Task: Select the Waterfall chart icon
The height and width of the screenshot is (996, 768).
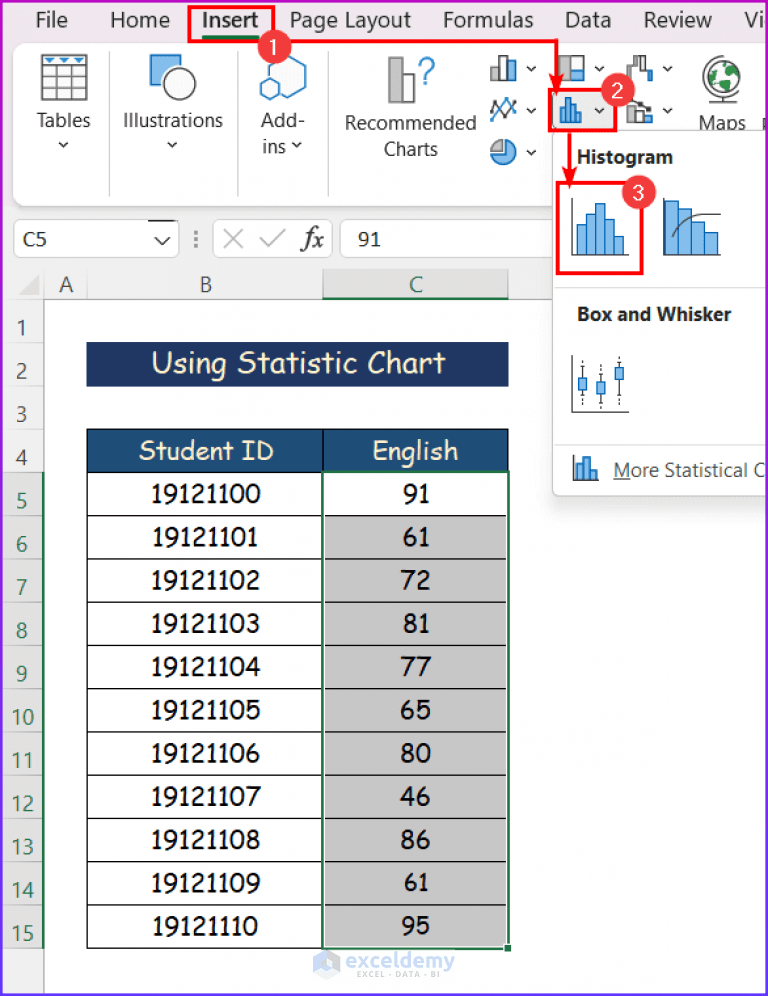Action: tap(640, 67)
